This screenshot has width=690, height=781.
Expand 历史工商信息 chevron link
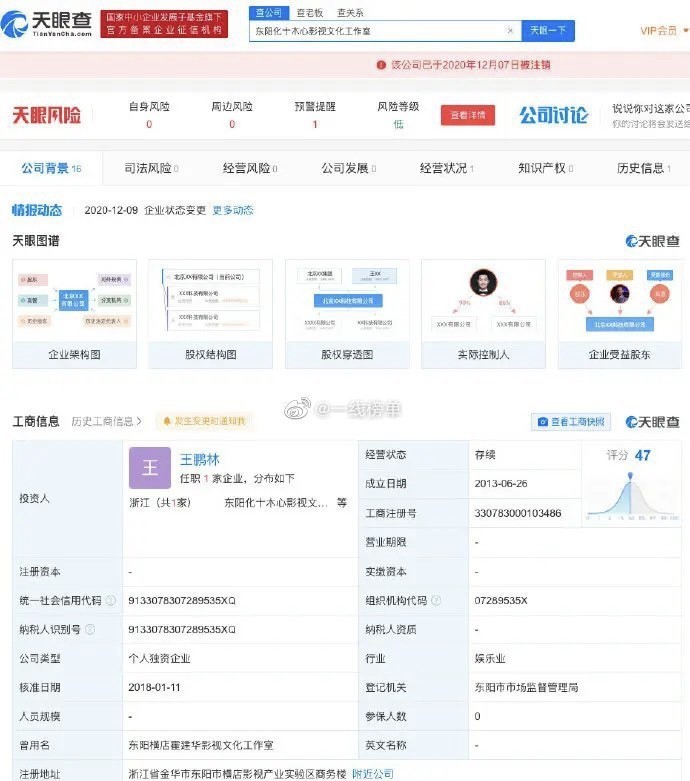pyautogui.click(x=107, y=421)
